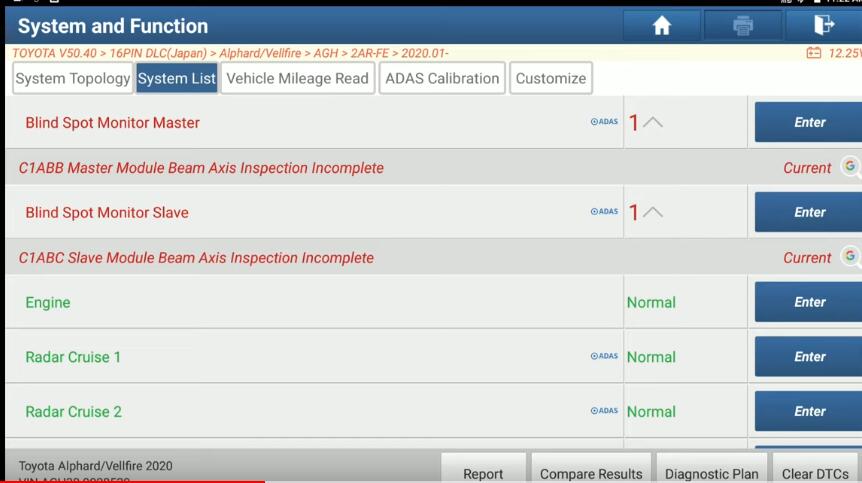The width and height of the screenshot is (862, 483).
Task: Open the Vehicle Mileage Read tab
Action: coord(297,78)
